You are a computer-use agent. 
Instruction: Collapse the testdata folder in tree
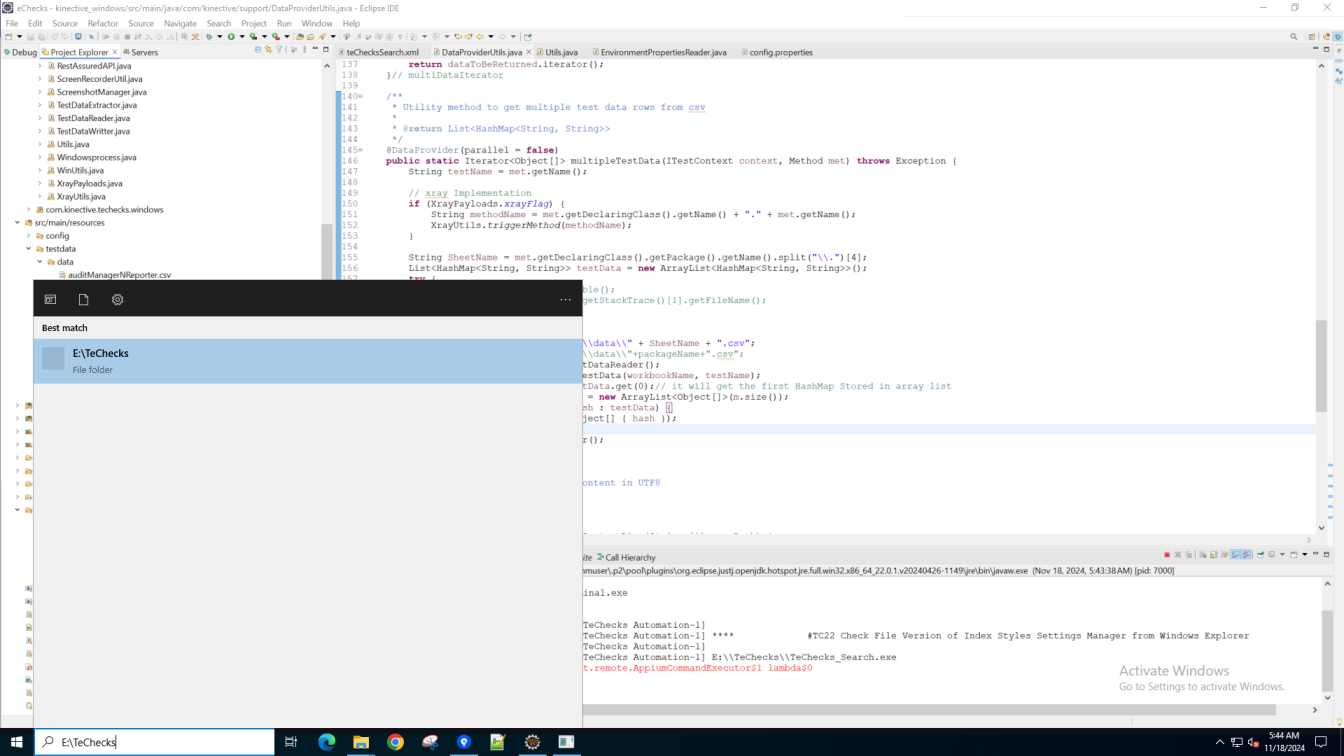[29, 249]
